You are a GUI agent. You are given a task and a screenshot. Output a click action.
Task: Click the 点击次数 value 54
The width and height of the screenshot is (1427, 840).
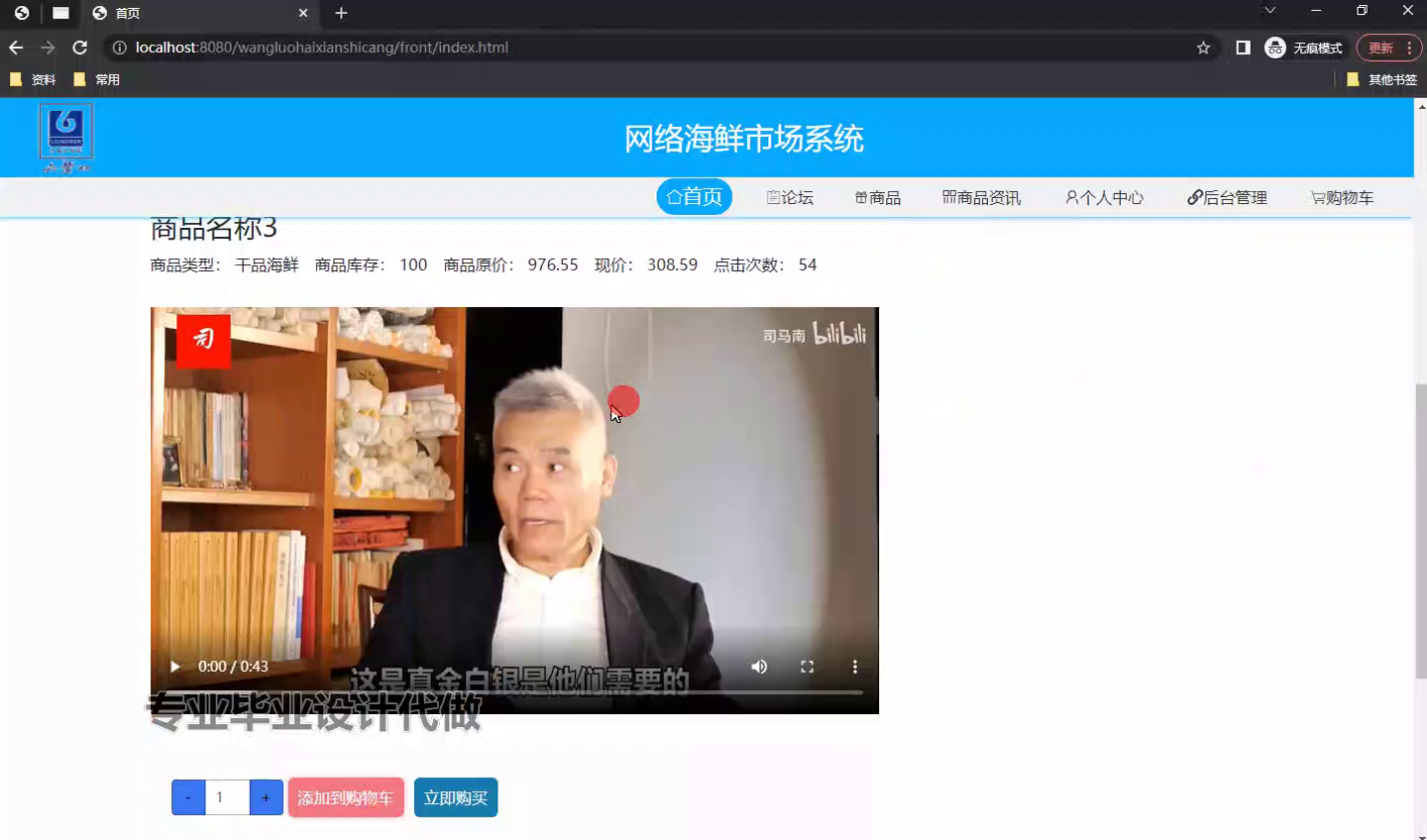click(808, 264)
